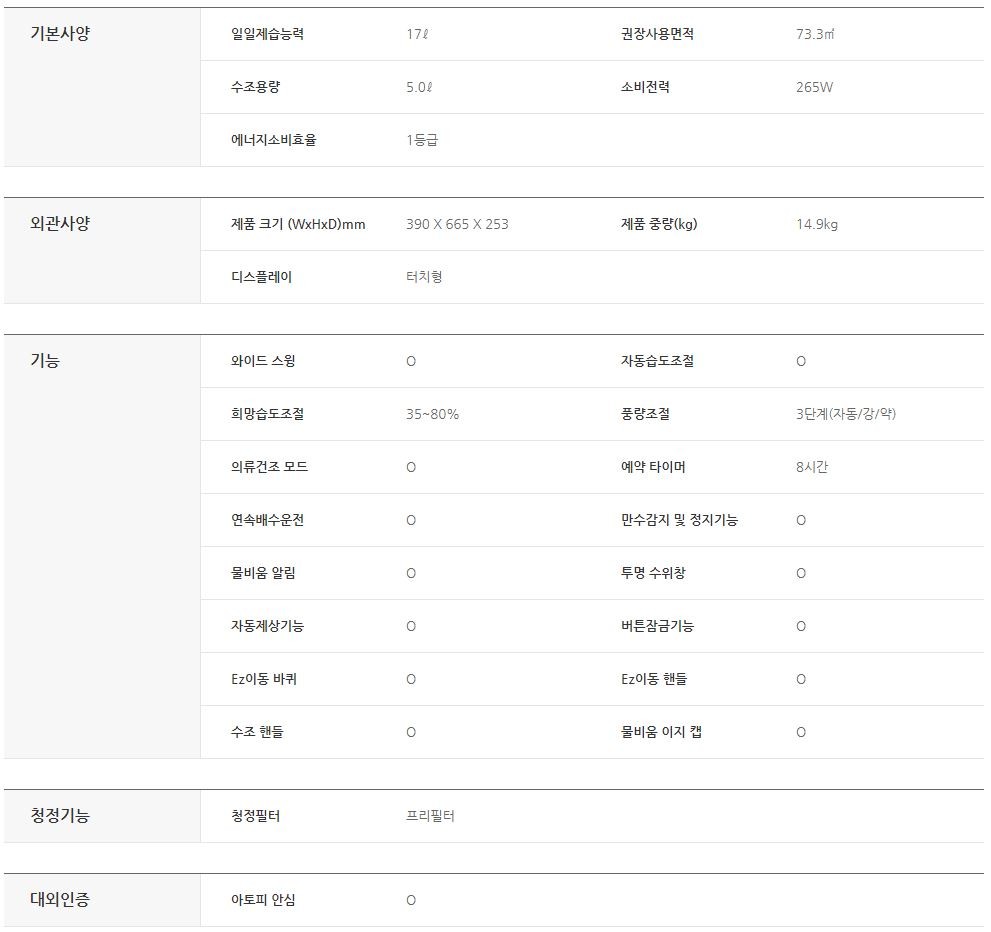Click the 에너지소비효율 label
991x932 pixels.
click(273, 140)
